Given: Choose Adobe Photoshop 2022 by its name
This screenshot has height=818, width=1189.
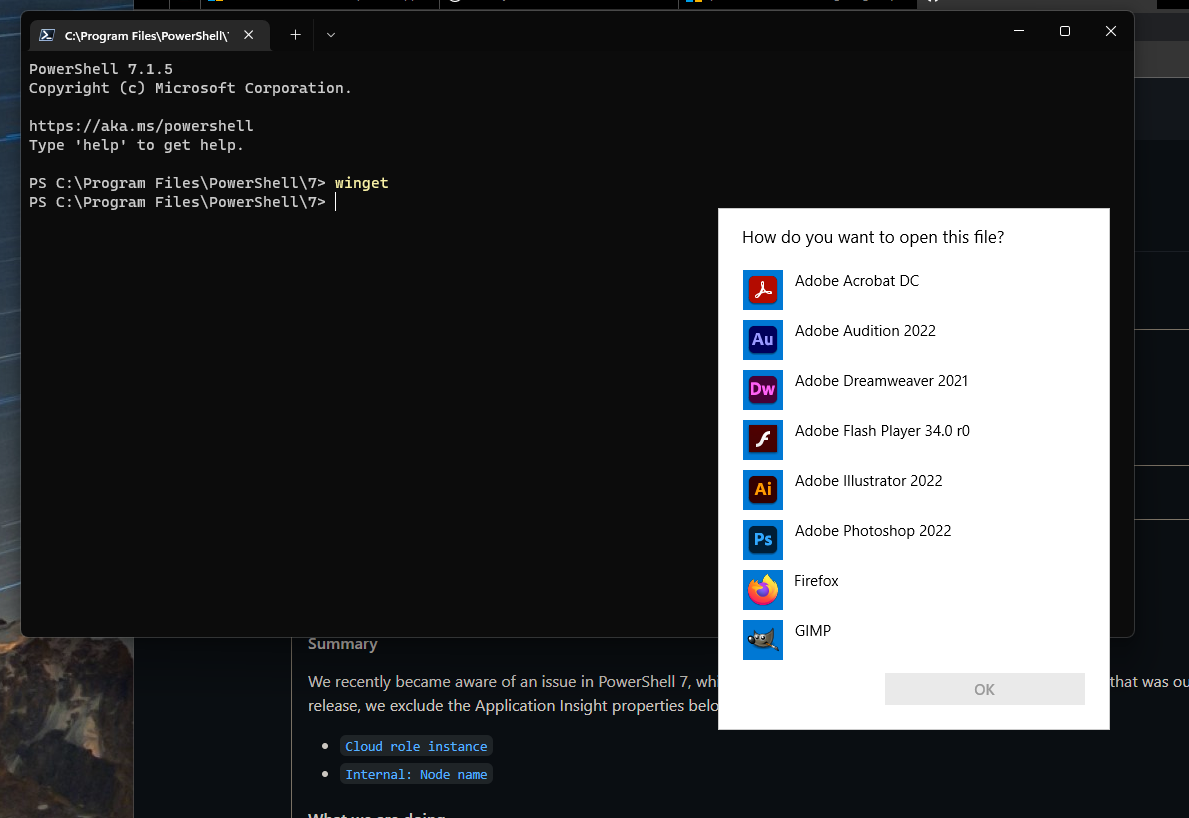Looking at the screenshot, I should click(873, 530).
